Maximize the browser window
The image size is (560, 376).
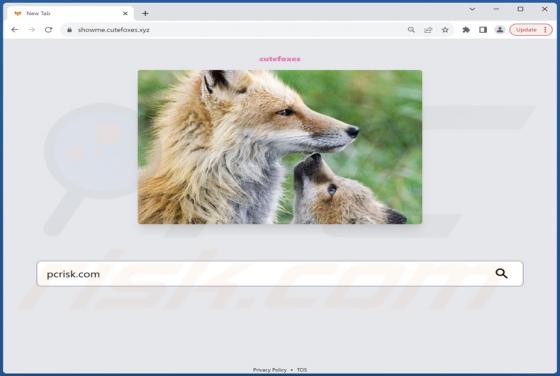pos(520,9)
